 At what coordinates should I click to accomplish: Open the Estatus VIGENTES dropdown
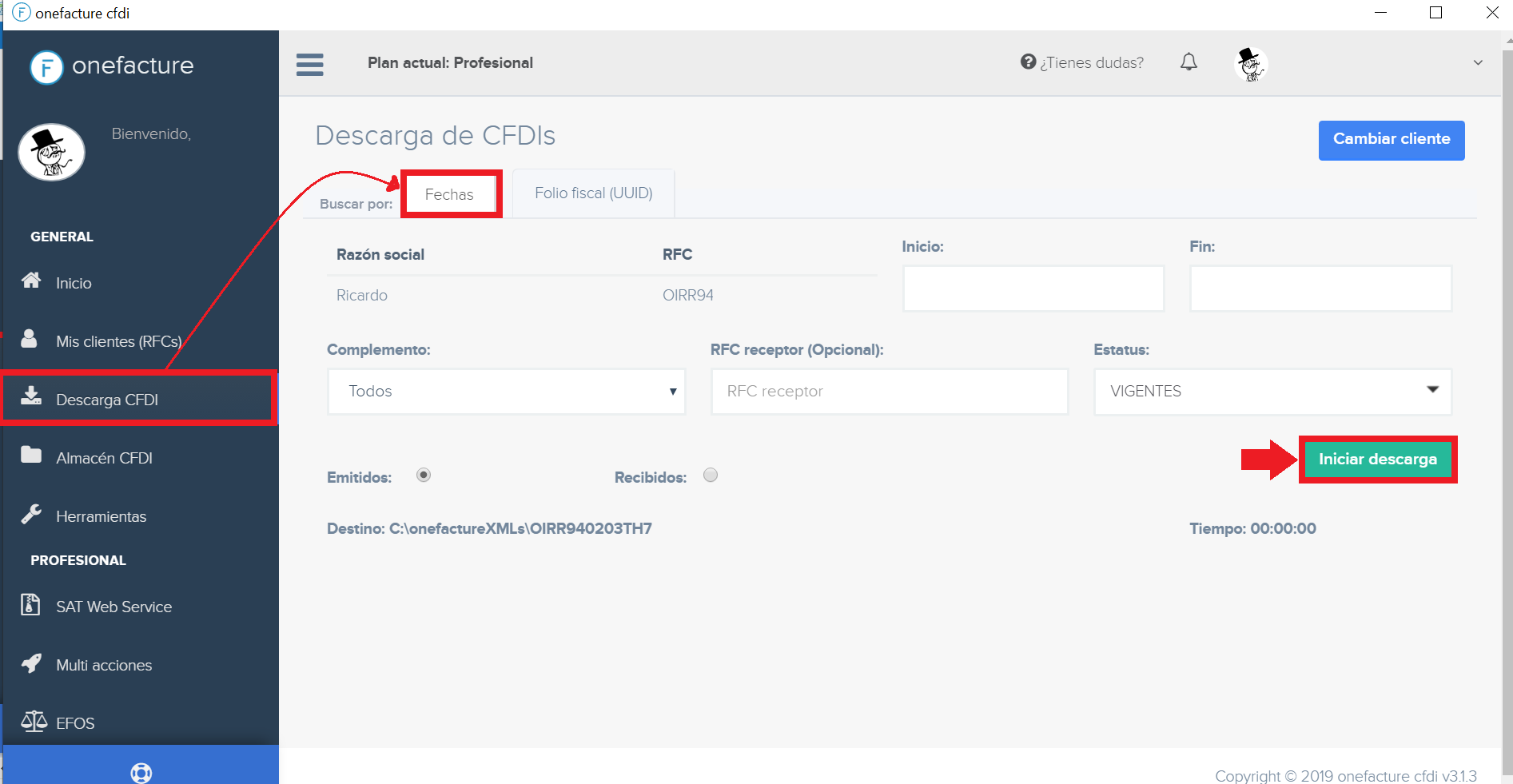click(x=1271, y=392)
